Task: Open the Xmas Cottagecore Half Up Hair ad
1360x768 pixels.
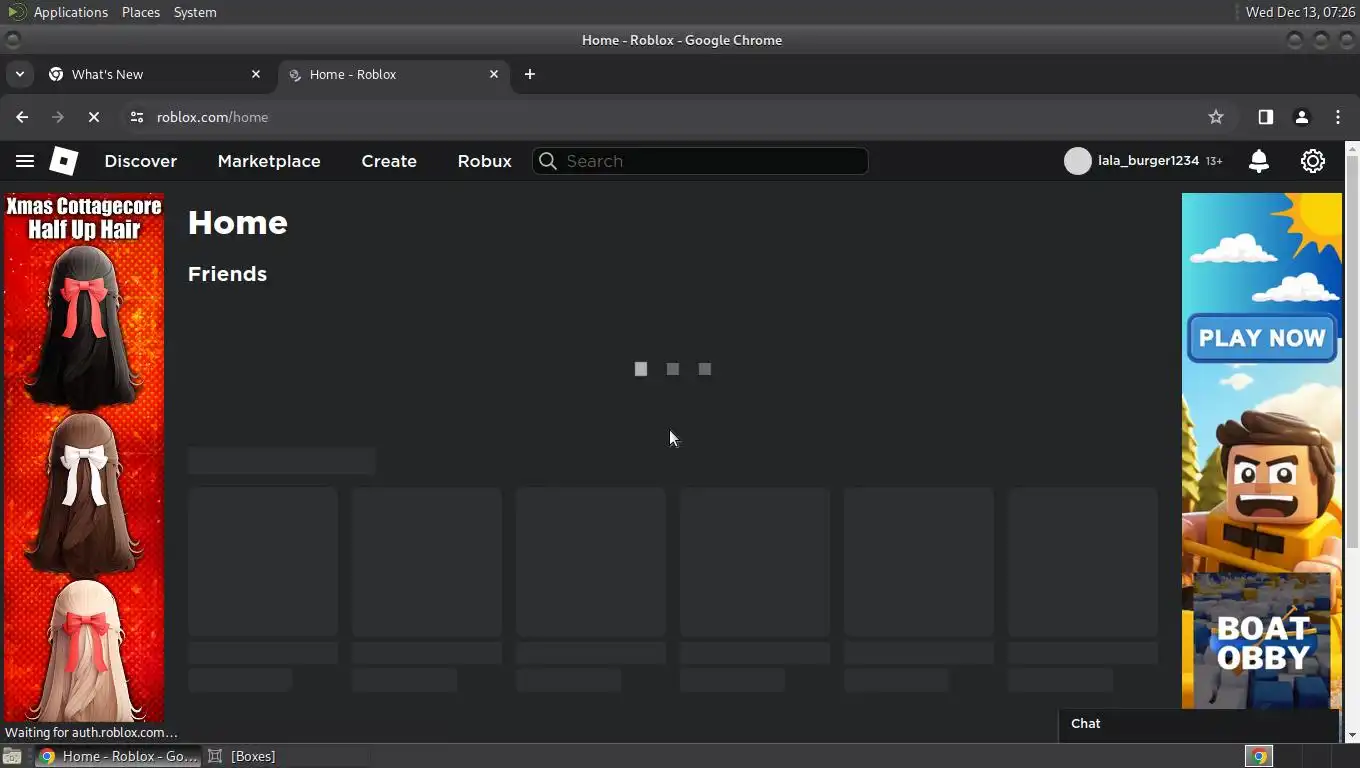Action: (x=84, y=457)
